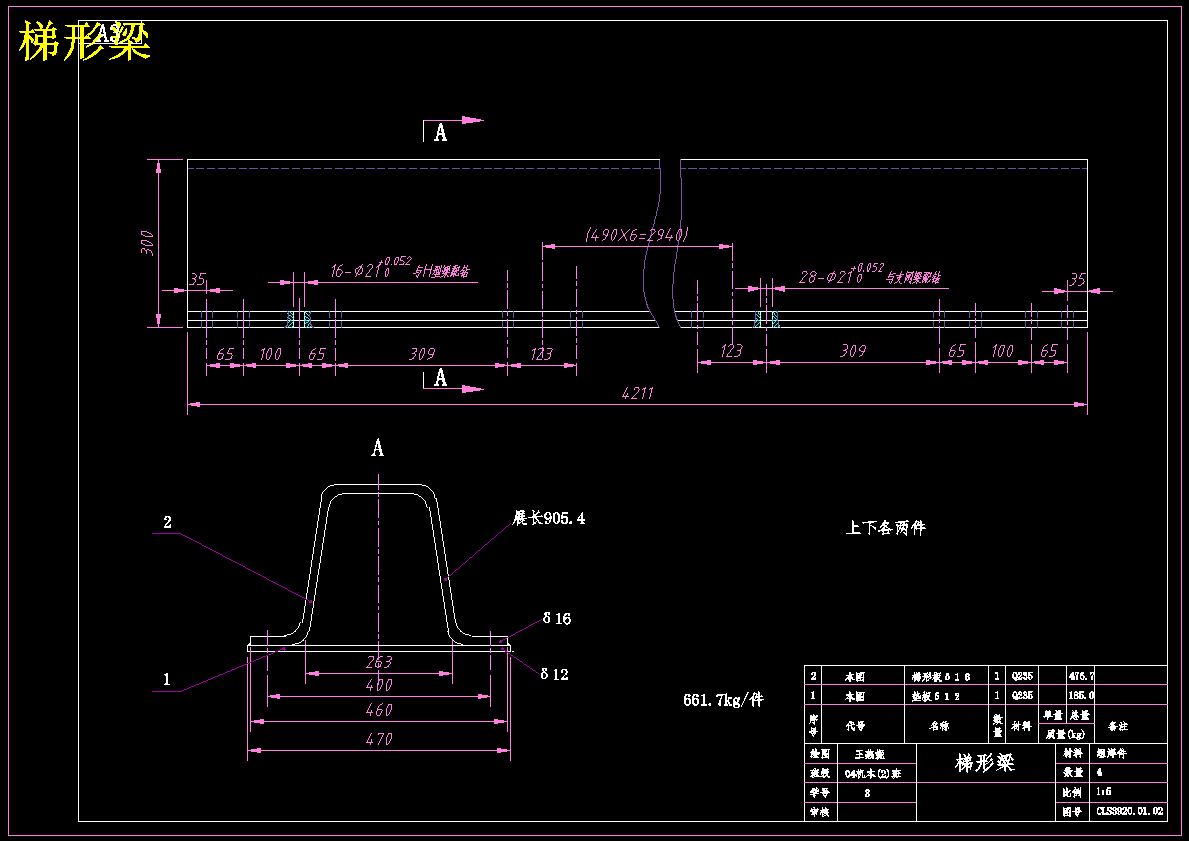
Task: Click the 上下各两件 note
Action: pos(886,528)
